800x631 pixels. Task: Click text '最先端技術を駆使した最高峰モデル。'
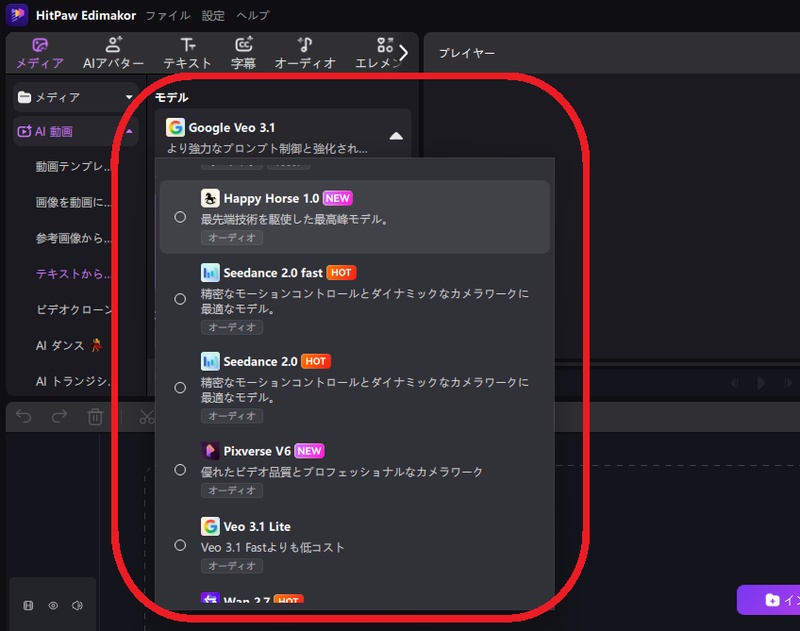(x=294, y=219)
